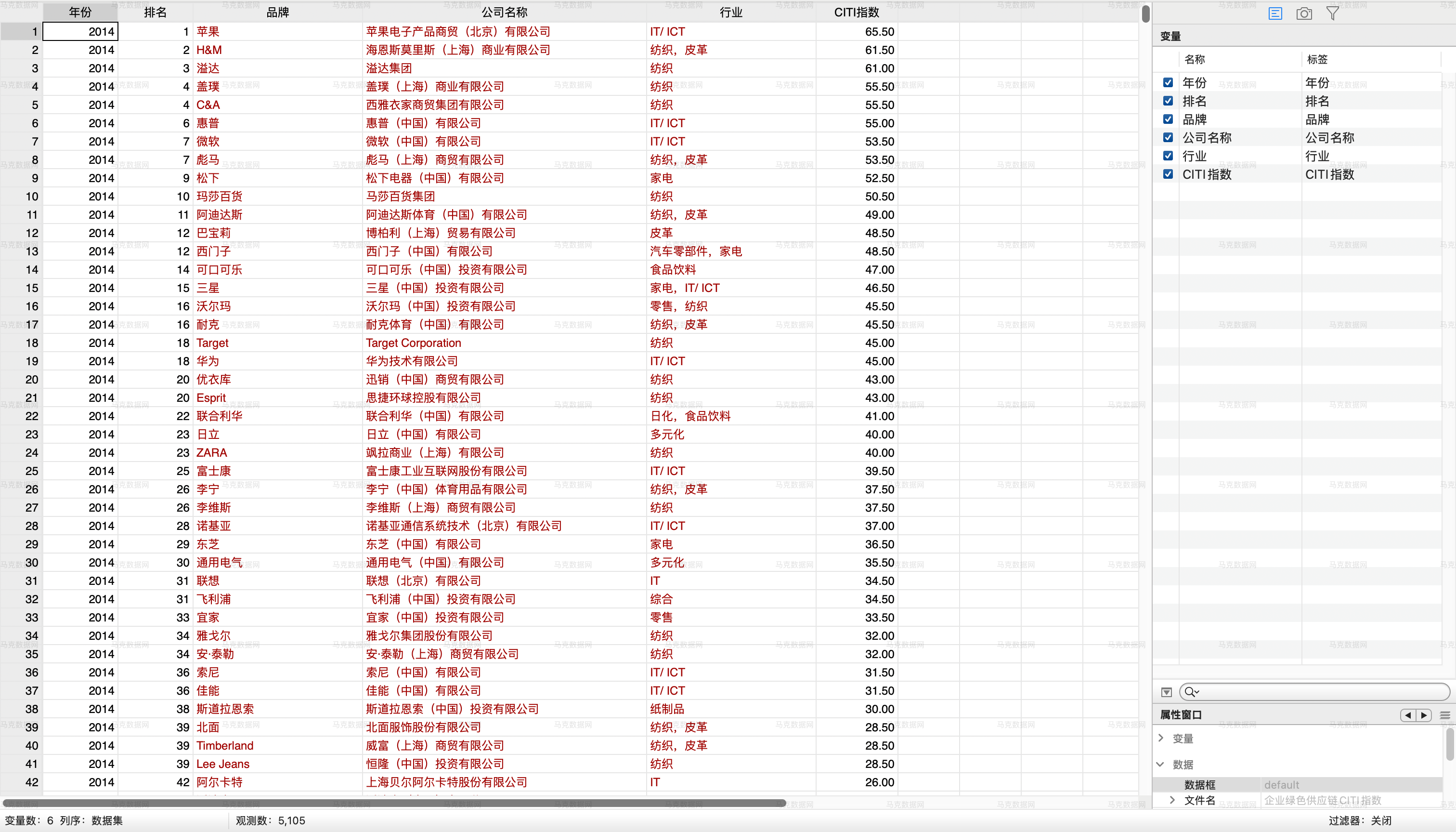
Task: Select the 年份 row in variables list
Action: coord(1297,83)
